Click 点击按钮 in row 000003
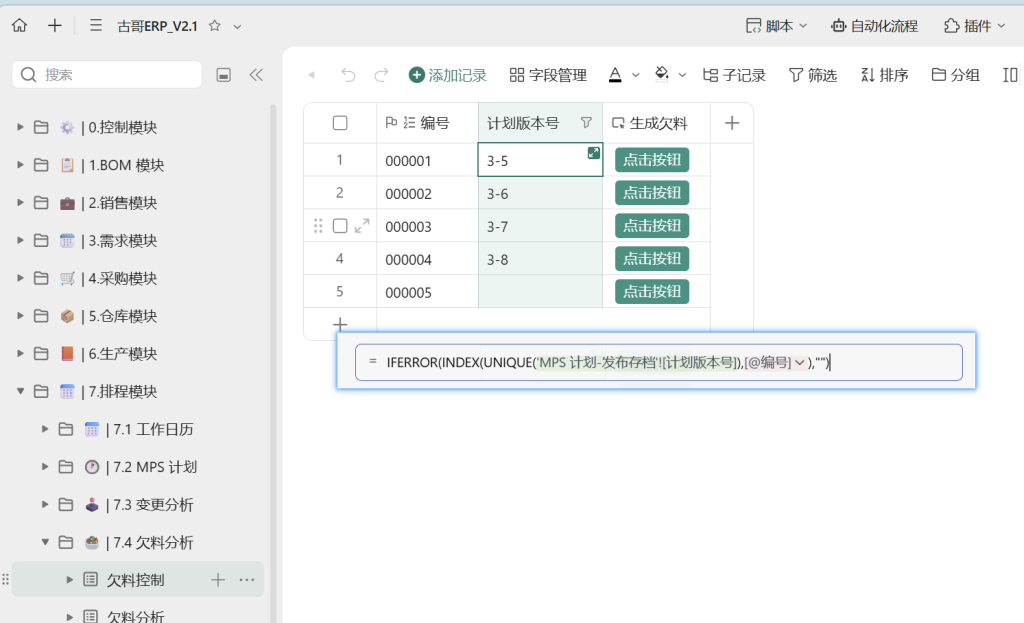1024x623 pixels. pos(652,226)
